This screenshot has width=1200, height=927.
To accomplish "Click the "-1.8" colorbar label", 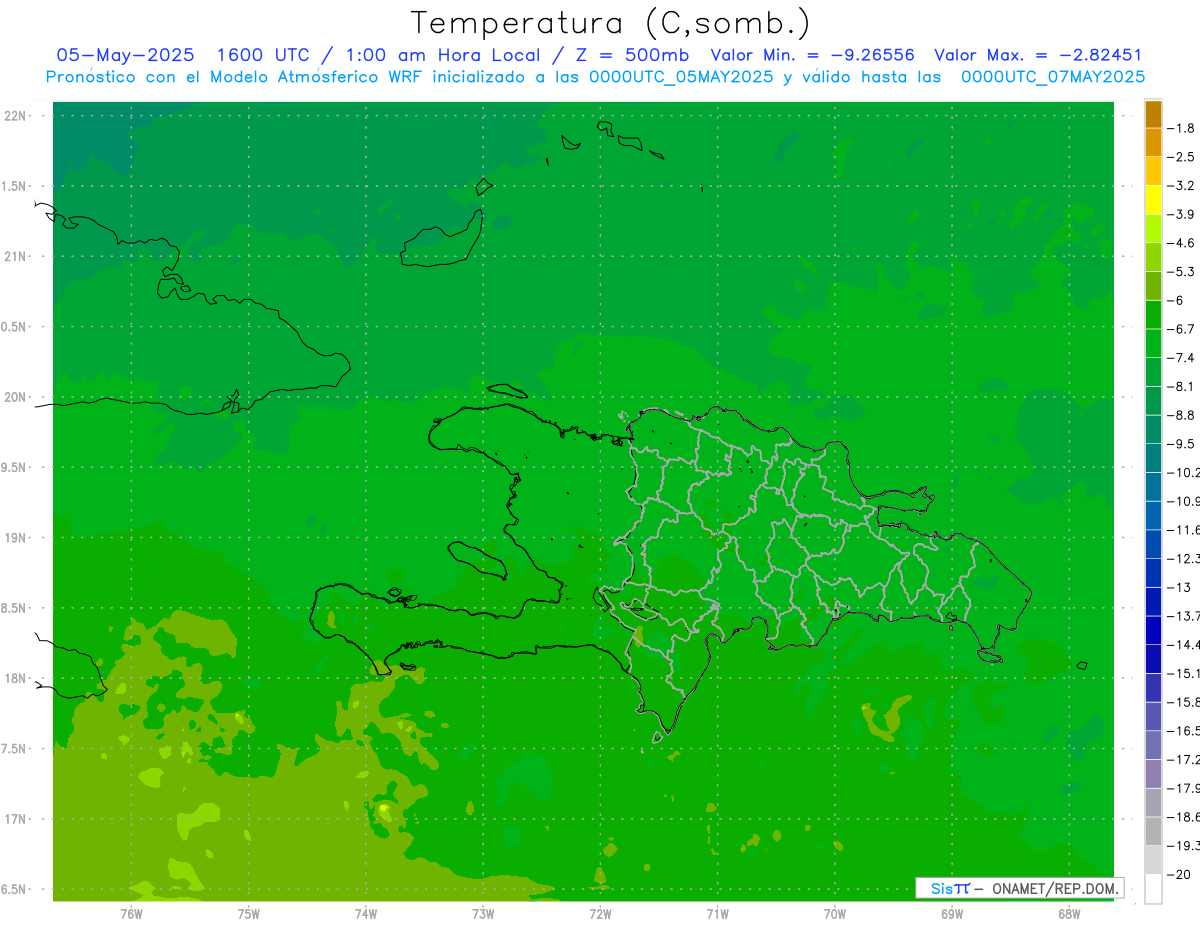I will [1181, 128].
